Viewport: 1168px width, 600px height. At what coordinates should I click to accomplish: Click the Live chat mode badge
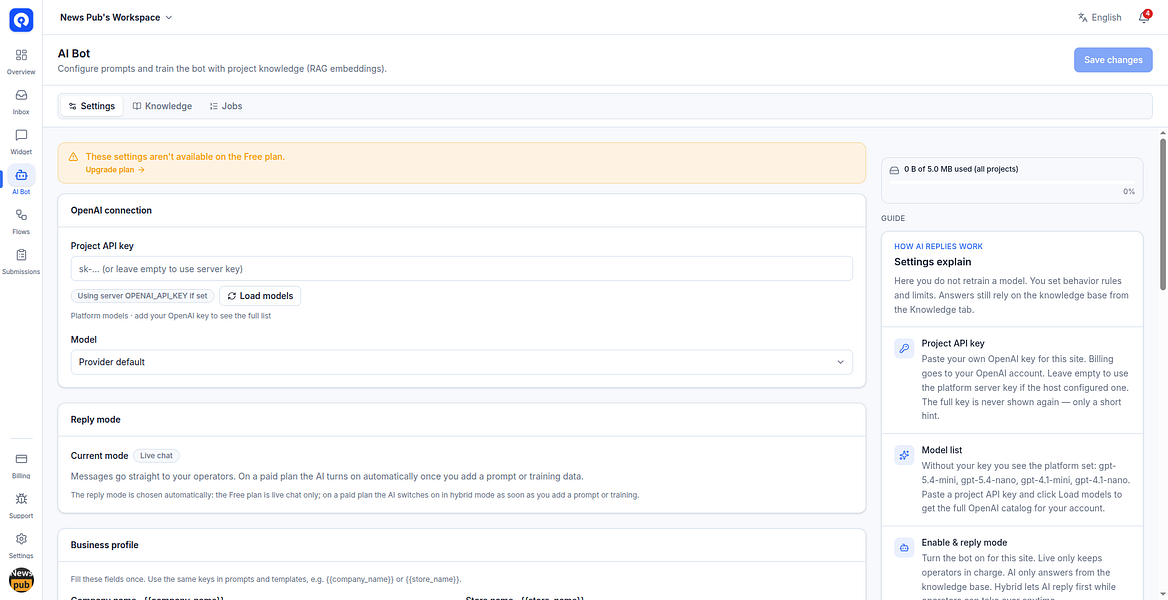[156, 455]
